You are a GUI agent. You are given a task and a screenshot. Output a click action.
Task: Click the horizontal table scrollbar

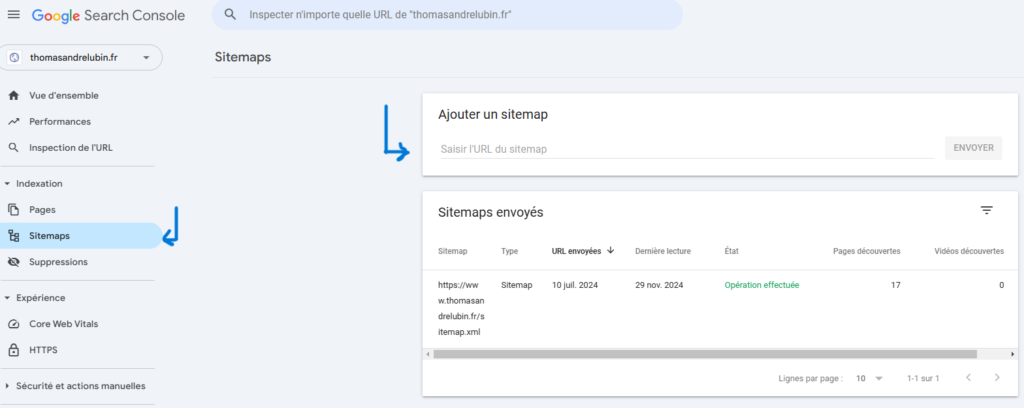tap(705, 354)
